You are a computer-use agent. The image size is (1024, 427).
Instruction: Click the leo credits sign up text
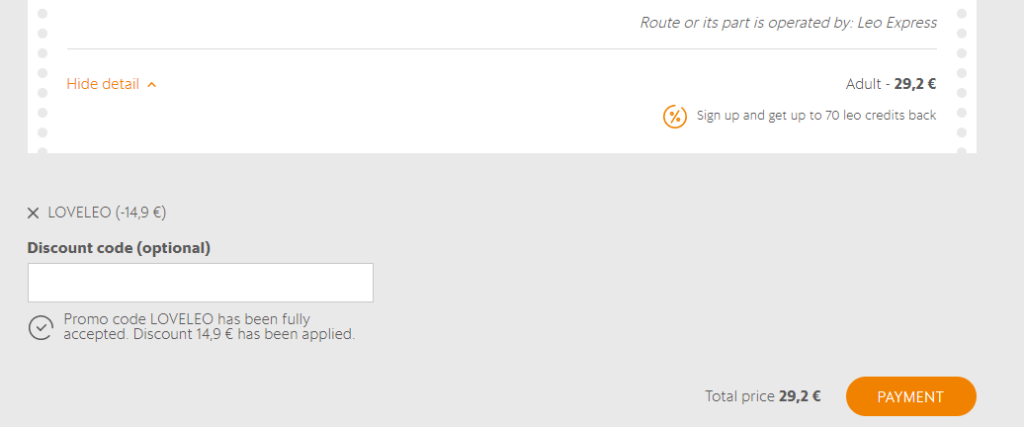pyautogui.click(x=816, y=115)
